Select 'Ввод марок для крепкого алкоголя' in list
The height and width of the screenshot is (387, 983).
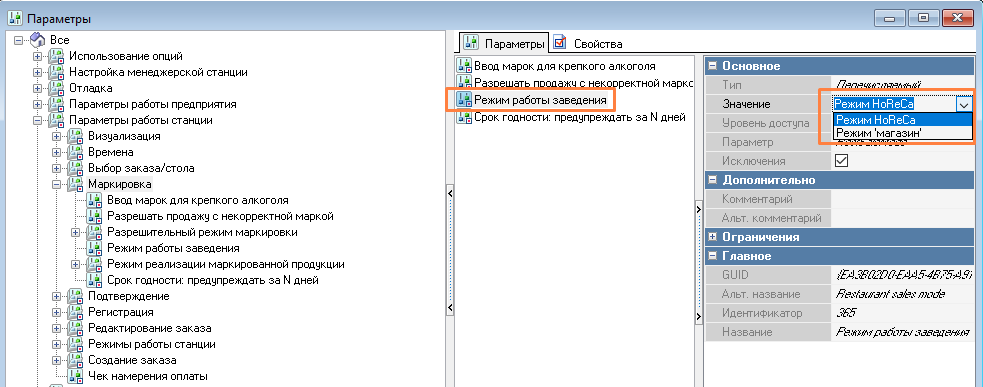click(564, 65)
